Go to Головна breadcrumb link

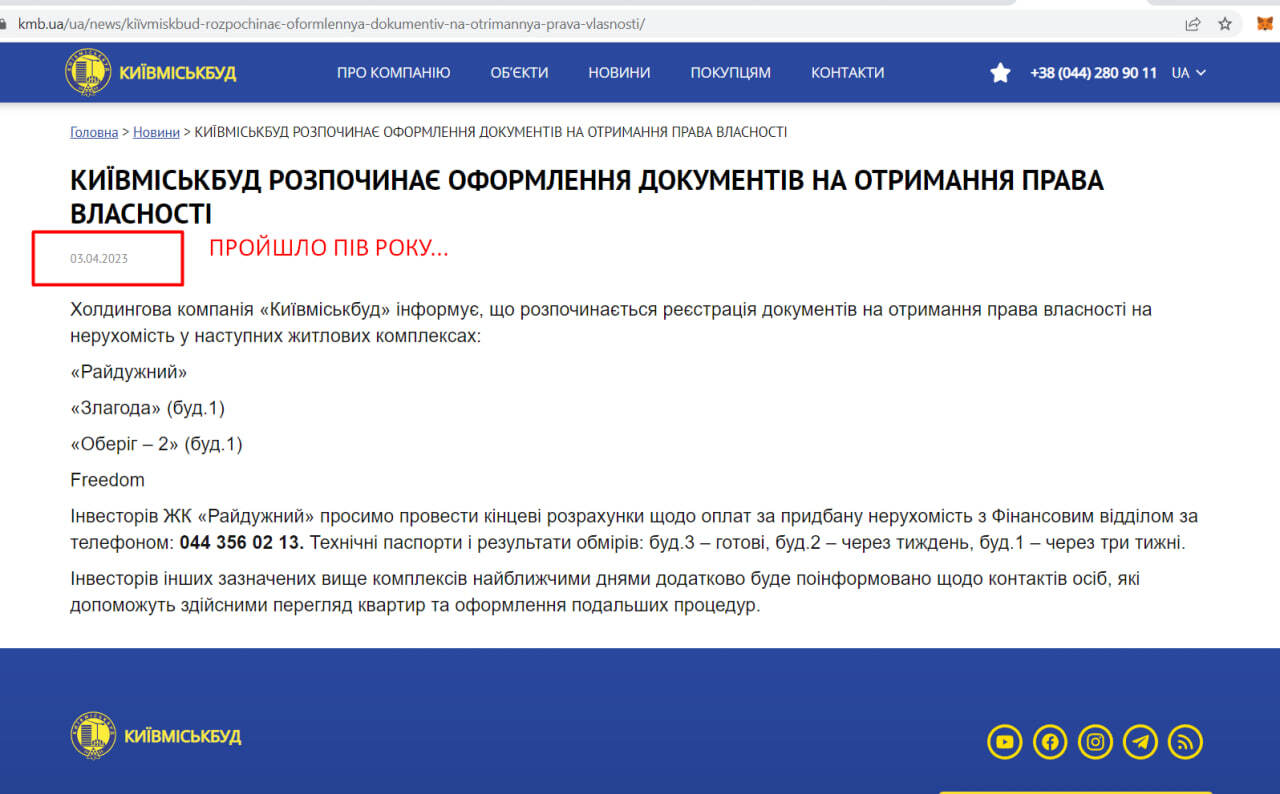[x=94, y=132]
